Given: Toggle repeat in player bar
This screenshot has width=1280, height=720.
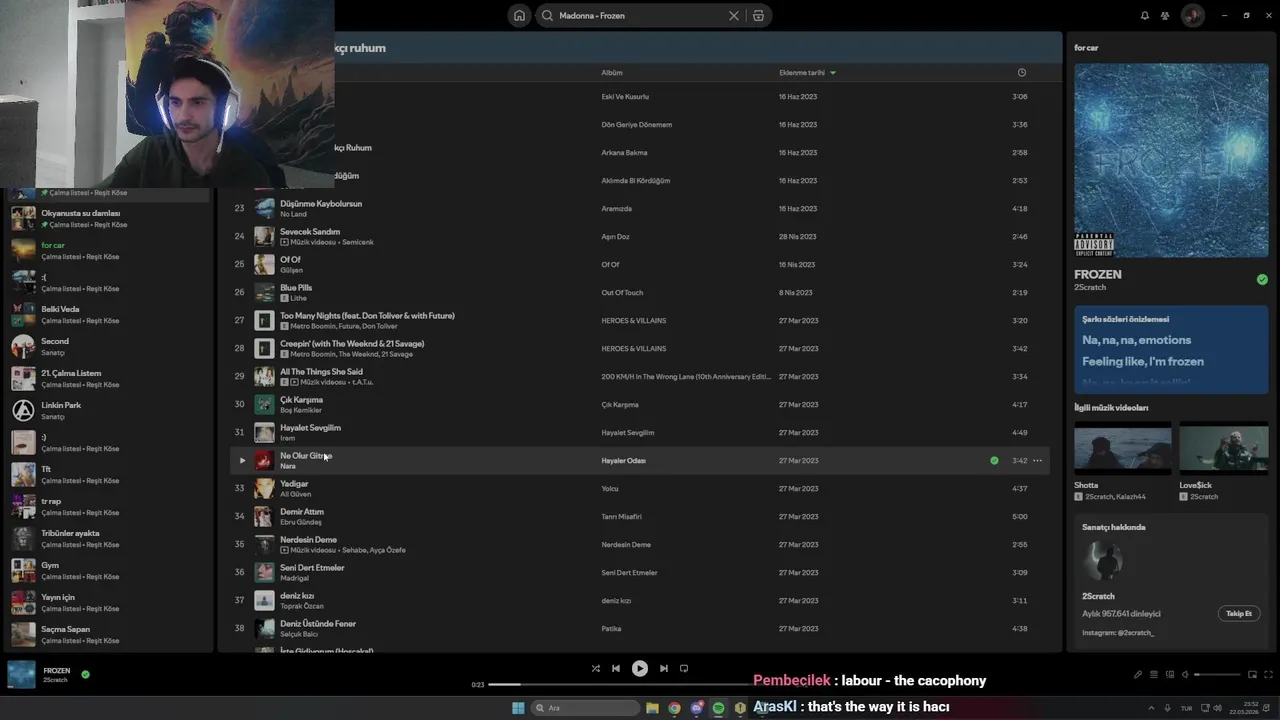Looking at the screenshot, I should coord(684,668).
